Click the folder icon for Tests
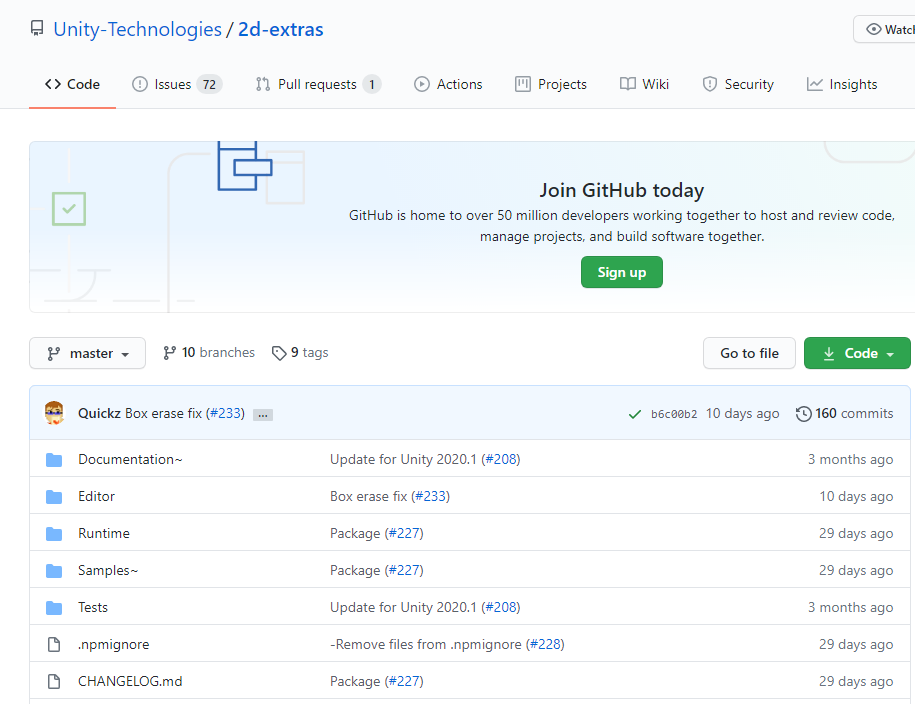915x704 pixels. coord(54,608)
